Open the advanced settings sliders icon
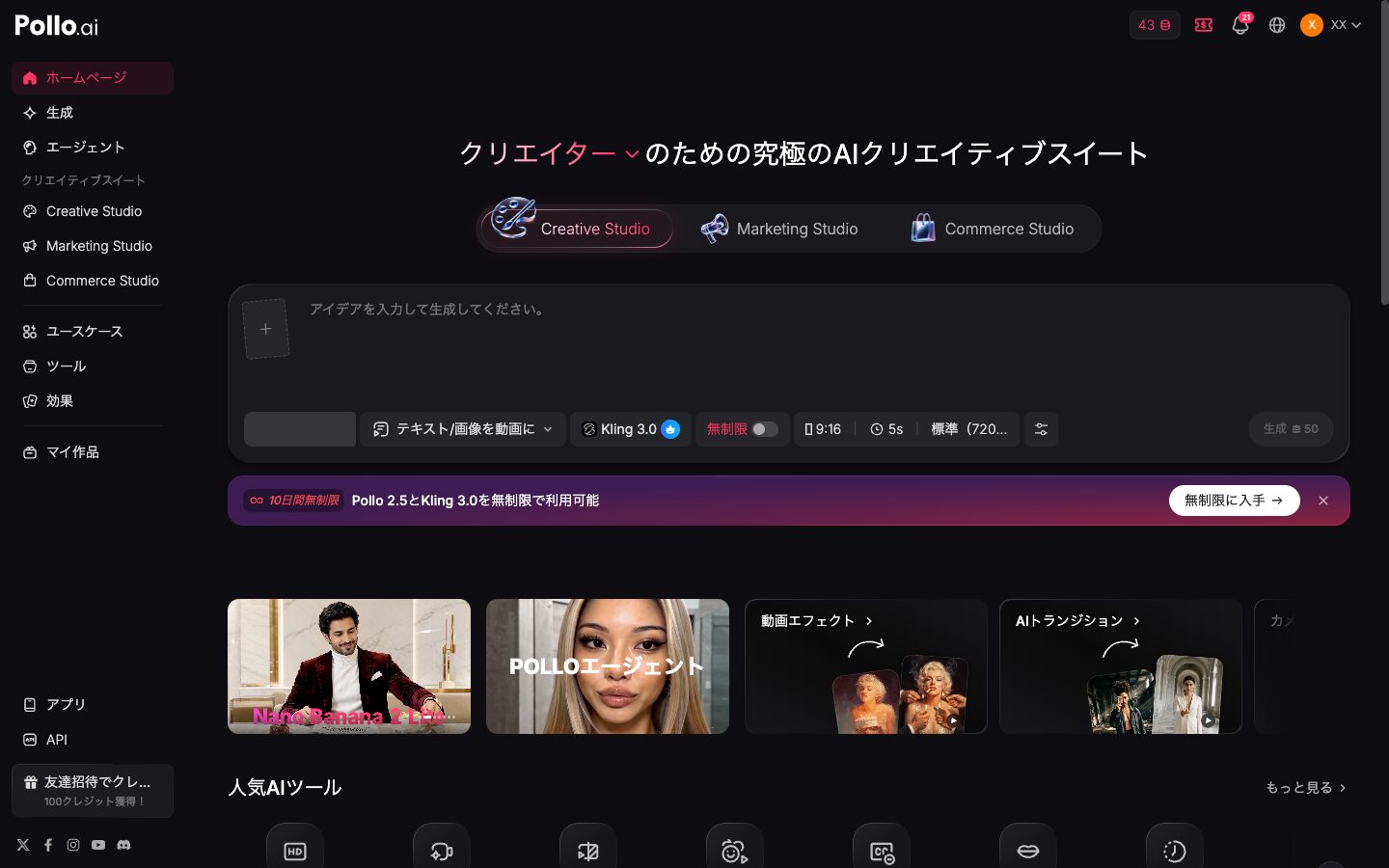1389x868 pixels. 1041,429
